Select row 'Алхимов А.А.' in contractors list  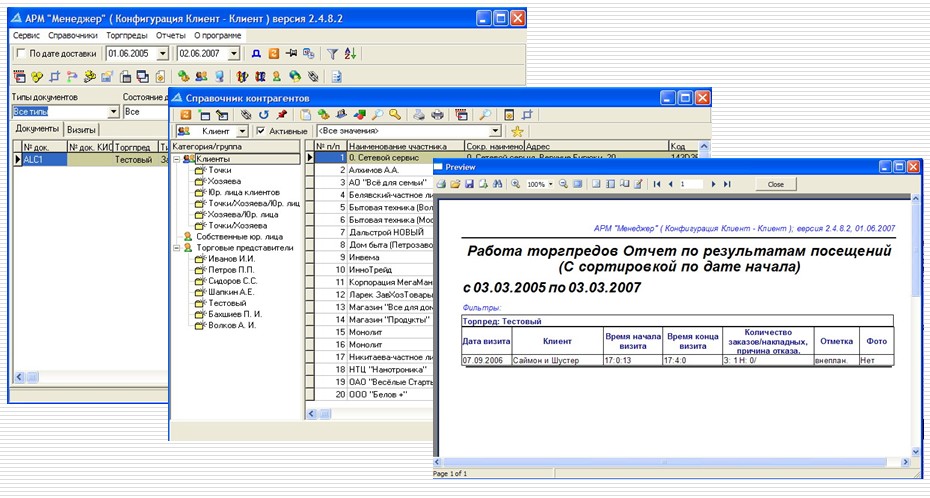(x=374, y=170)
